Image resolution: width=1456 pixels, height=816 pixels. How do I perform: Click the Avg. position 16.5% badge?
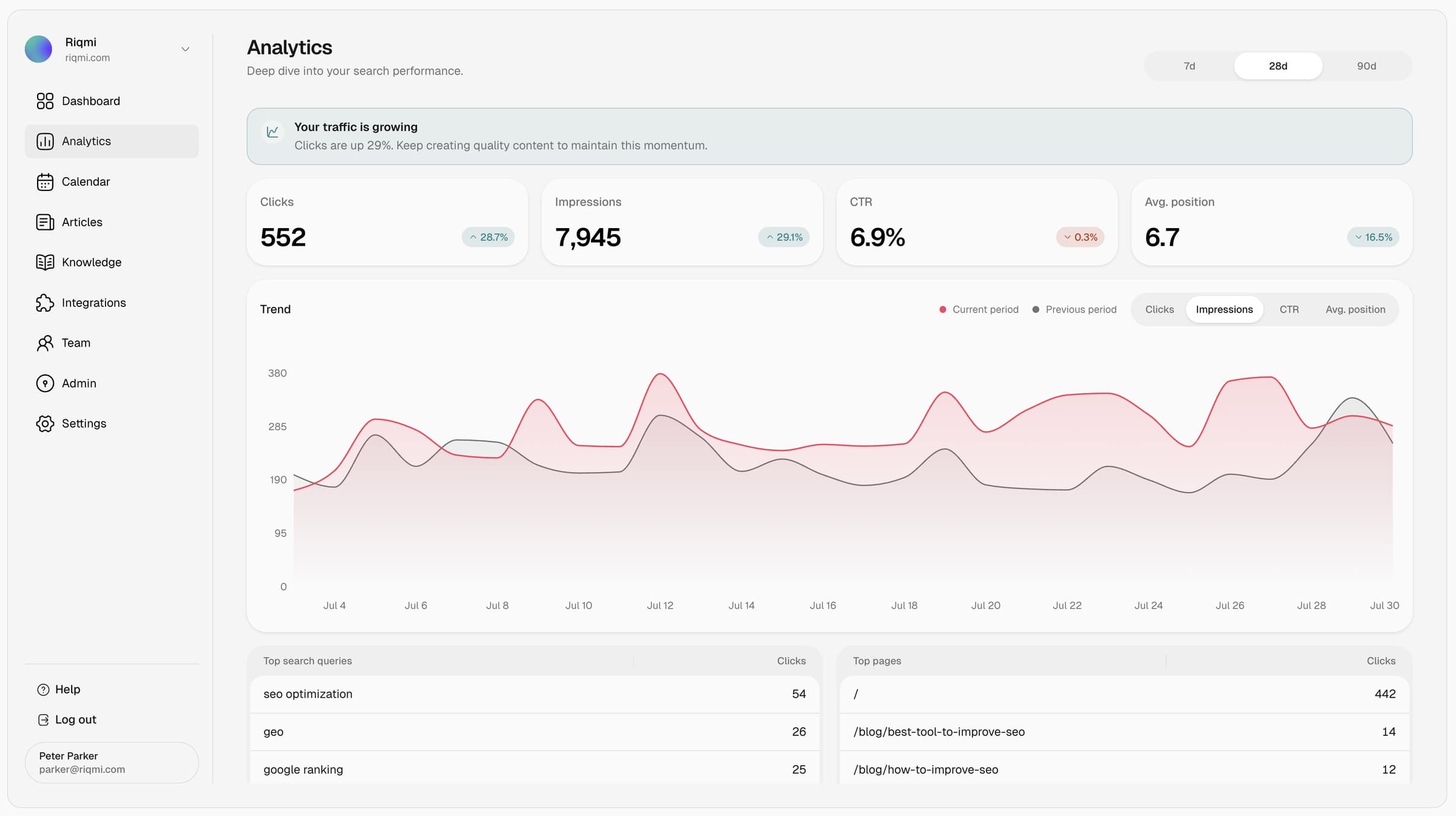tap(1373, 237)
